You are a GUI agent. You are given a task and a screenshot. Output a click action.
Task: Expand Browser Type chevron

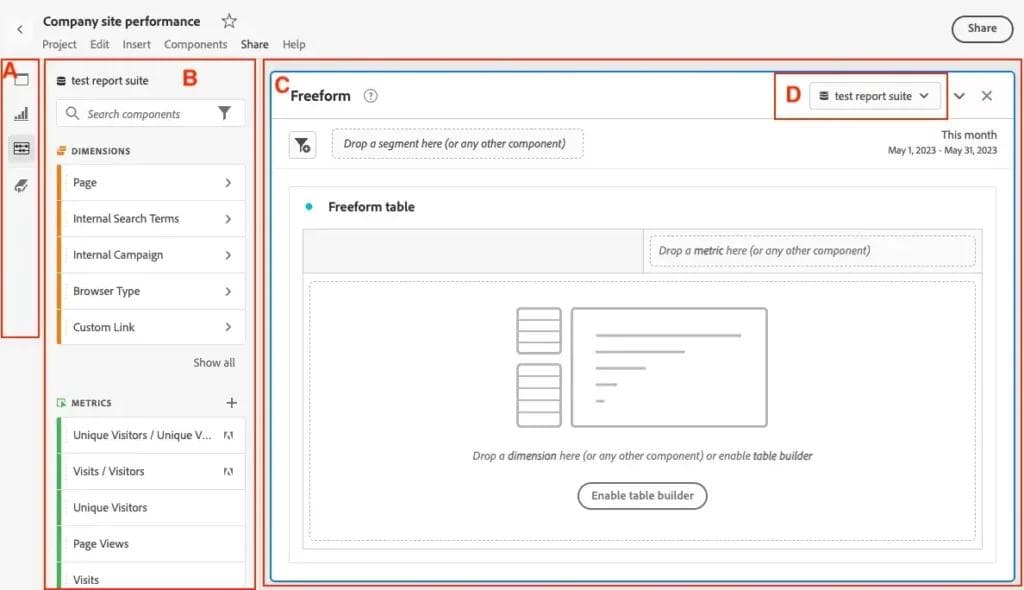[228, 291]
